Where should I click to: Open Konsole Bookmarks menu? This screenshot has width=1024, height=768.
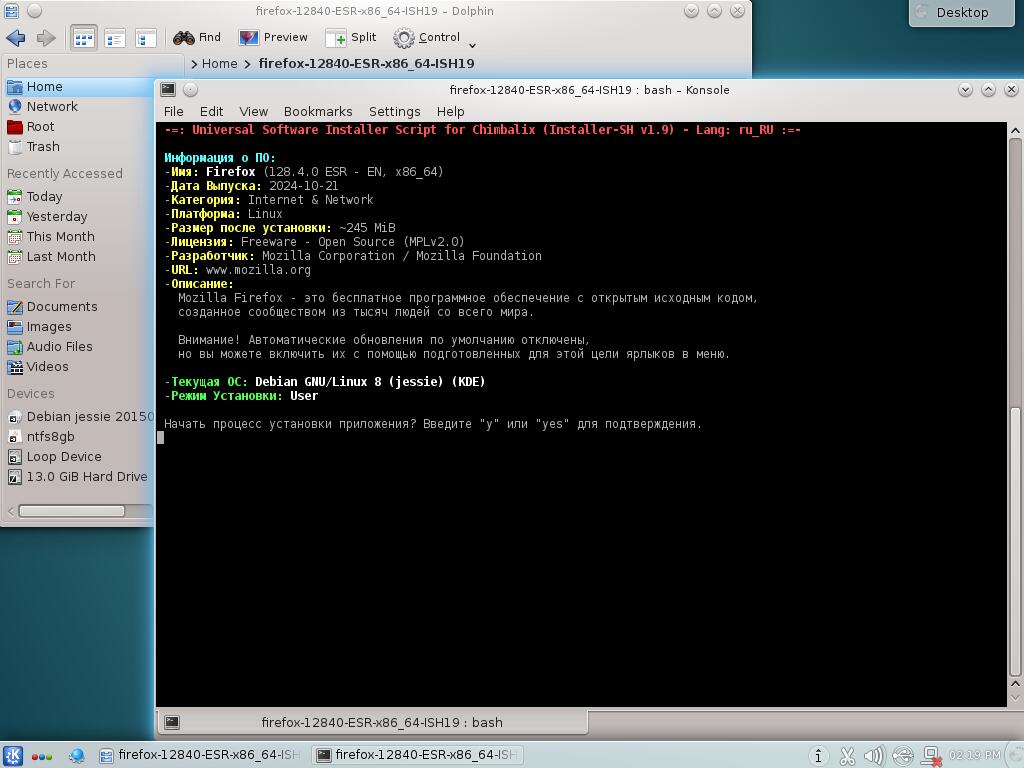(318, 112)
